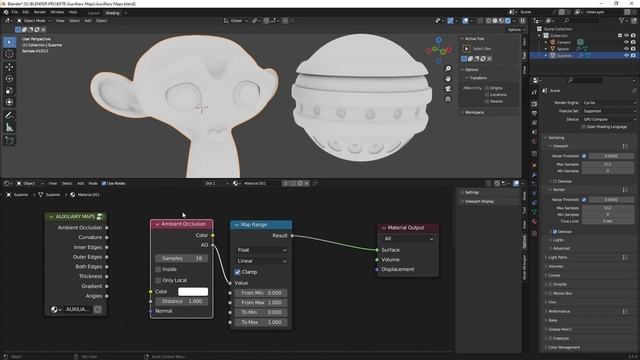Click the Material.001 name field in node editor

tap(261, 184)
